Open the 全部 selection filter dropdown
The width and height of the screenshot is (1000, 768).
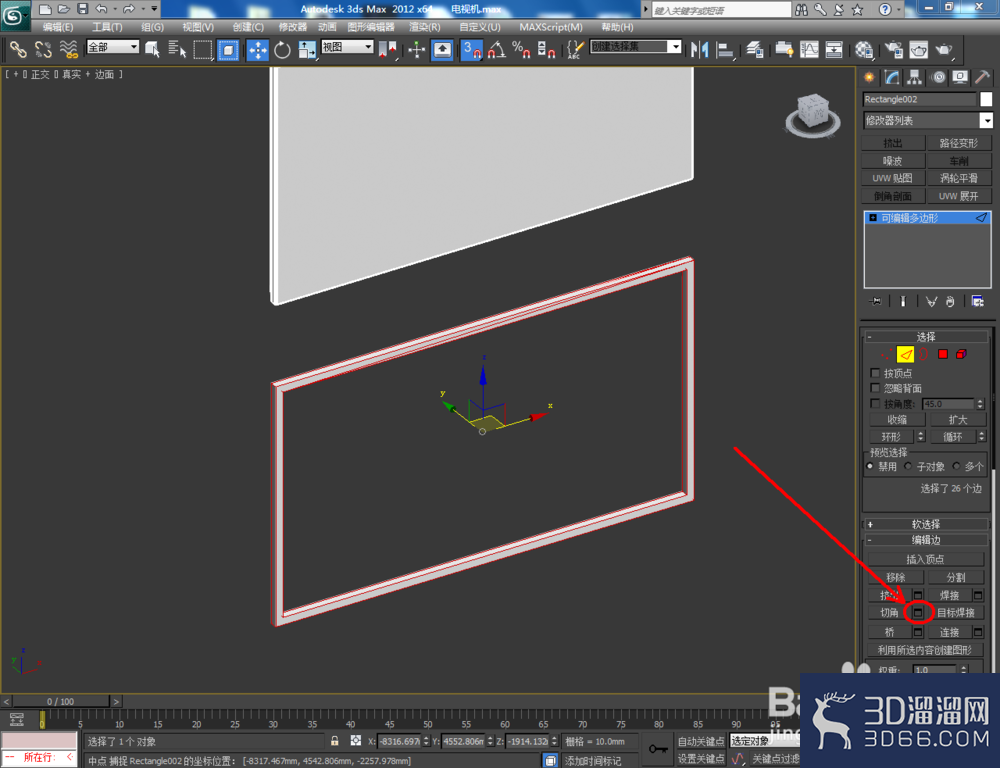[x=113, y=47]
